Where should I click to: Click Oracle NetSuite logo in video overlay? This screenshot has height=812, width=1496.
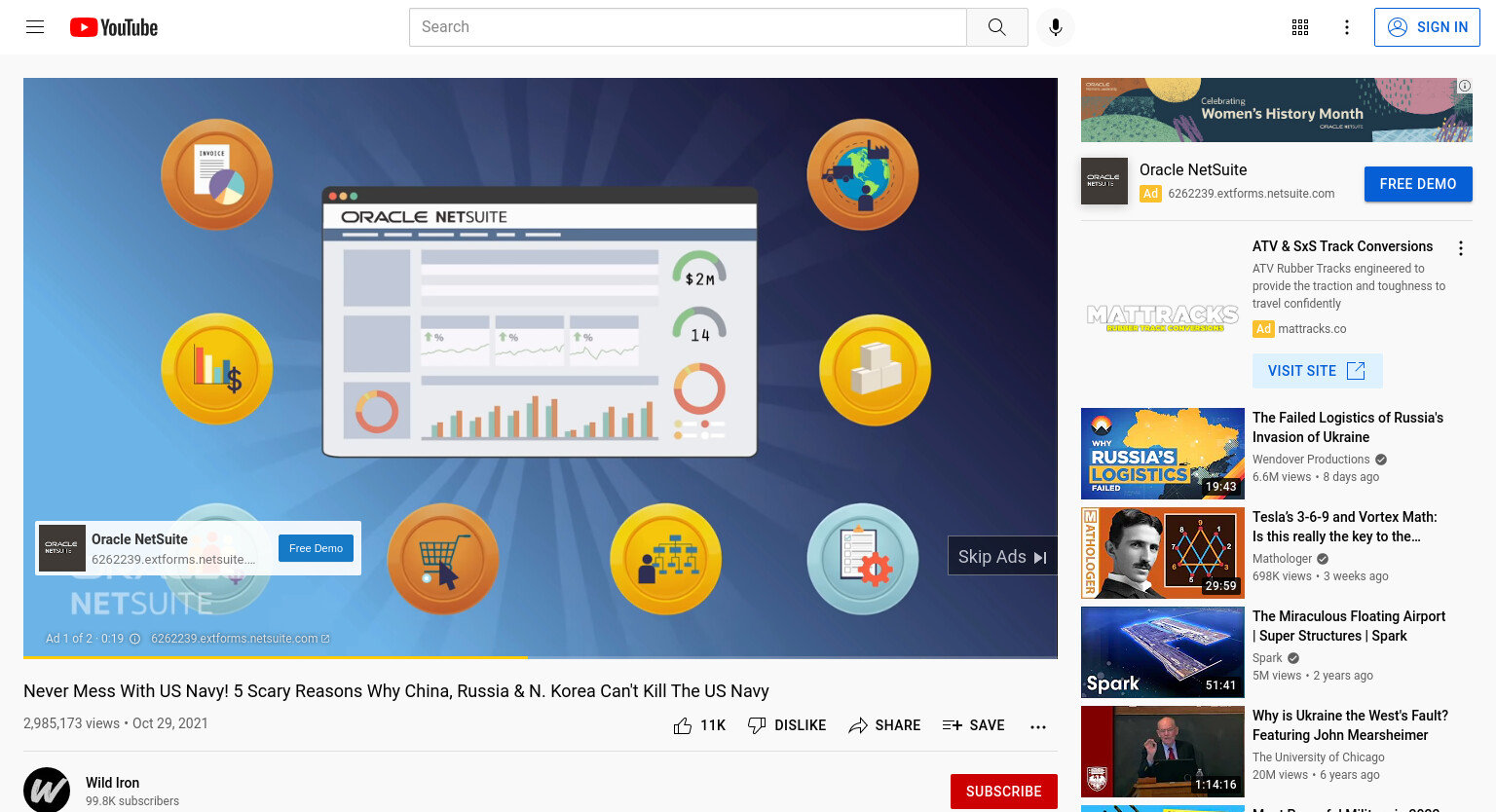pyautogui.click(x=62, y=548)
